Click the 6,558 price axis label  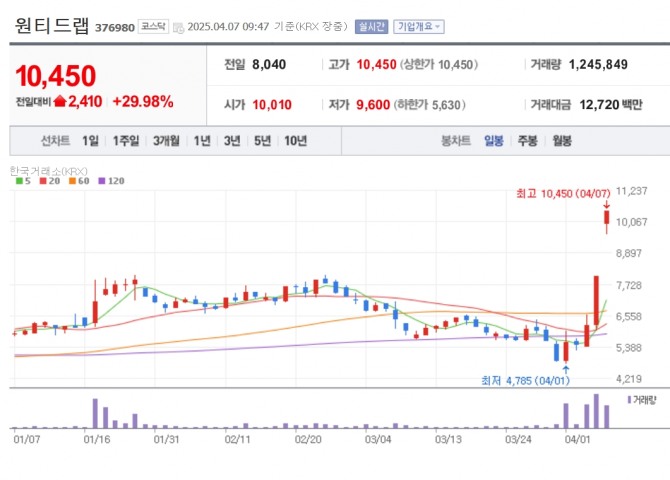click(629, 316)
